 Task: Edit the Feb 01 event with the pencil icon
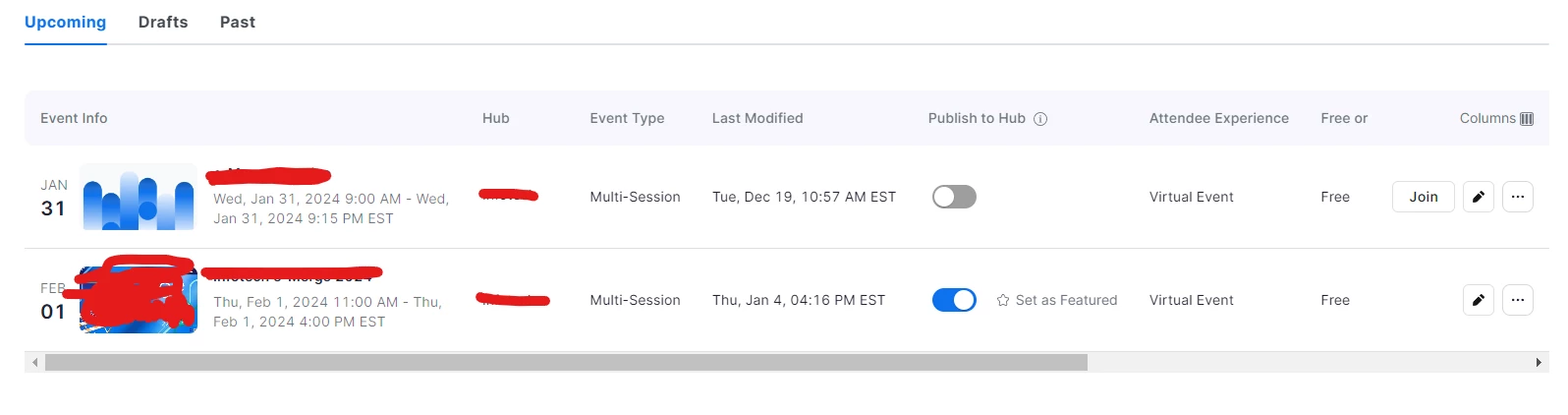(1478, 300)
